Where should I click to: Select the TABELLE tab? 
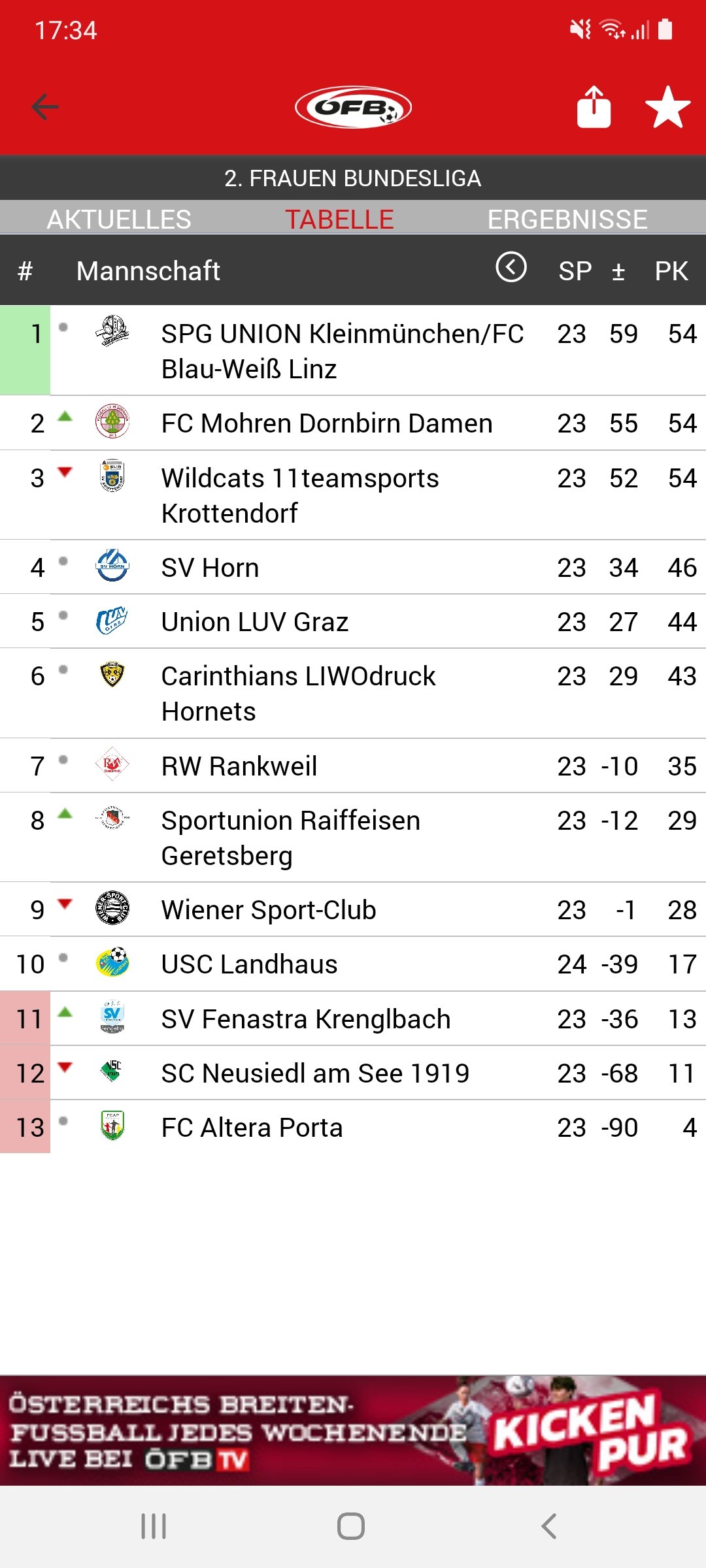pos(339,220)
